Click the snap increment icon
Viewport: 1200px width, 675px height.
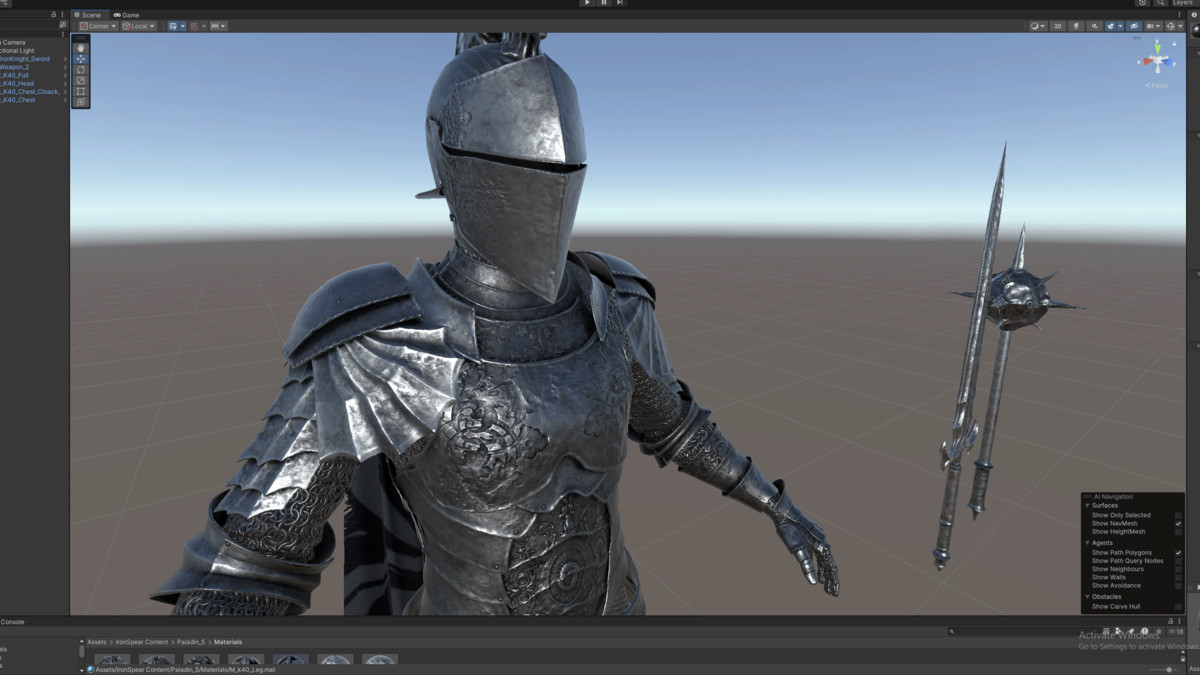[x=218, y=26]
